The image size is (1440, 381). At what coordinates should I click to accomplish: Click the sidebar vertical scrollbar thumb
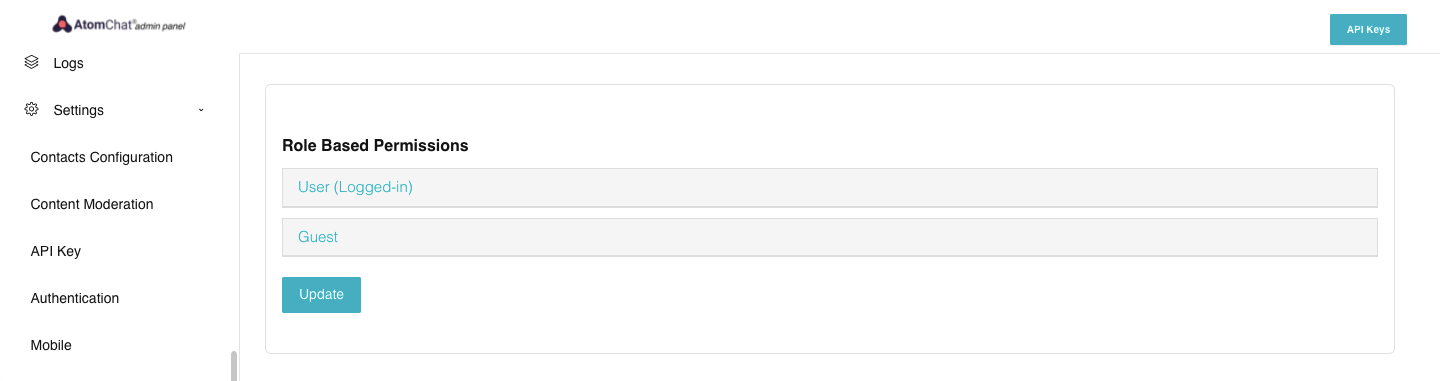click(234, 366)
